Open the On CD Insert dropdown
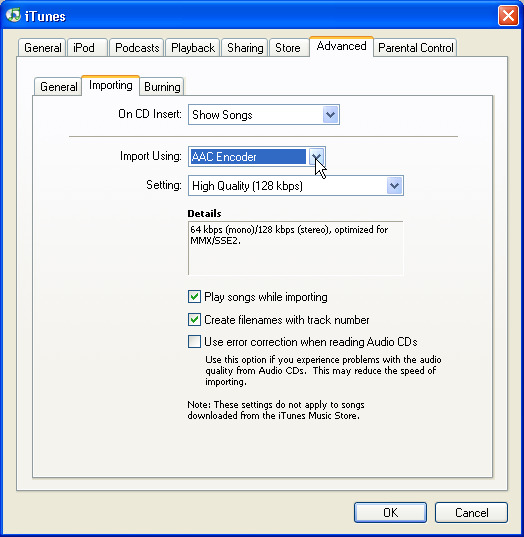 [264, 115]
